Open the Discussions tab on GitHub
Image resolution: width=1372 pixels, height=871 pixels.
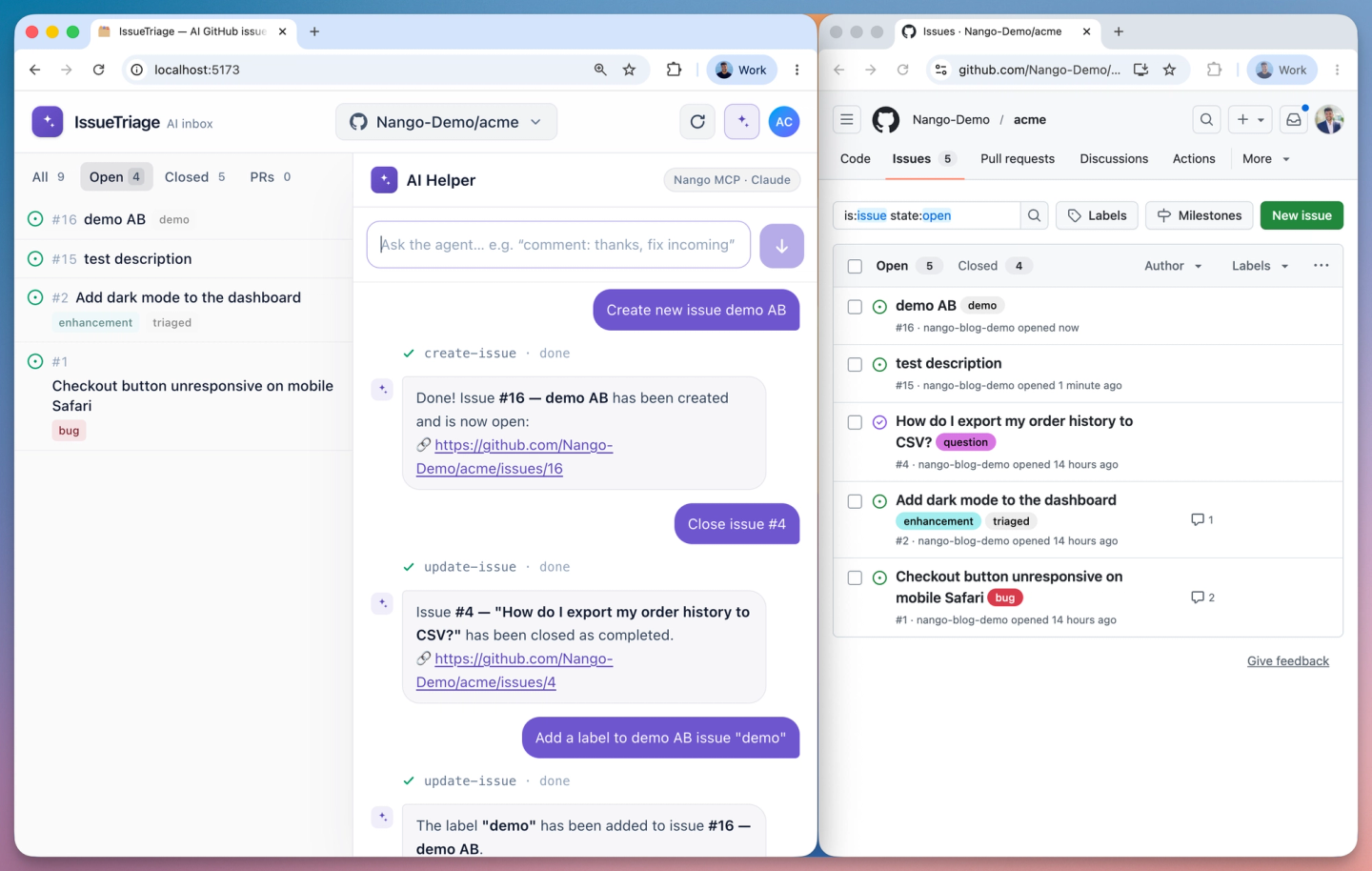point(1114,159)
